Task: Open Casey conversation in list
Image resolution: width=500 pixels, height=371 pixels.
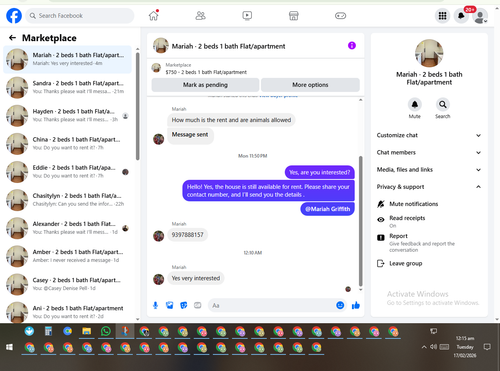Action: tap(67, 284)
